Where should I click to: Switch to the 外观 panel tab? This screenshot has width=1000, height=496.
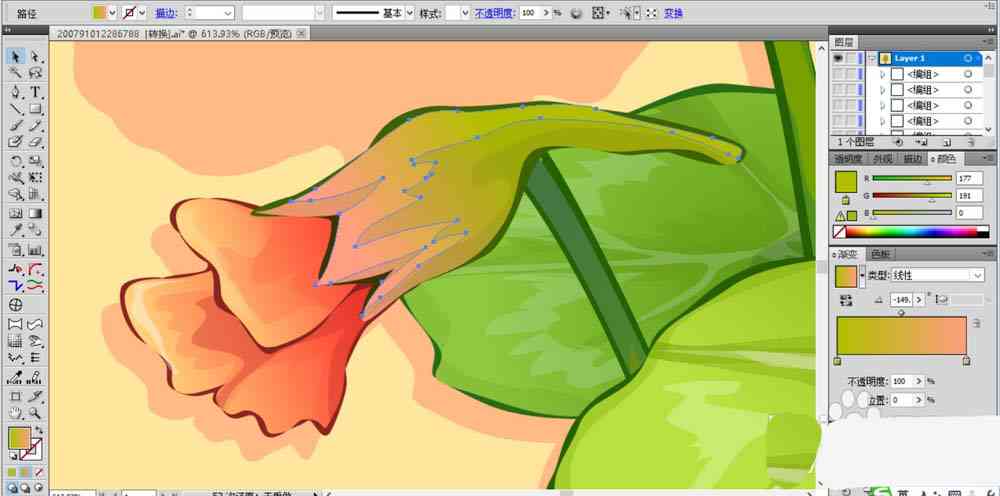coord(882,158)
